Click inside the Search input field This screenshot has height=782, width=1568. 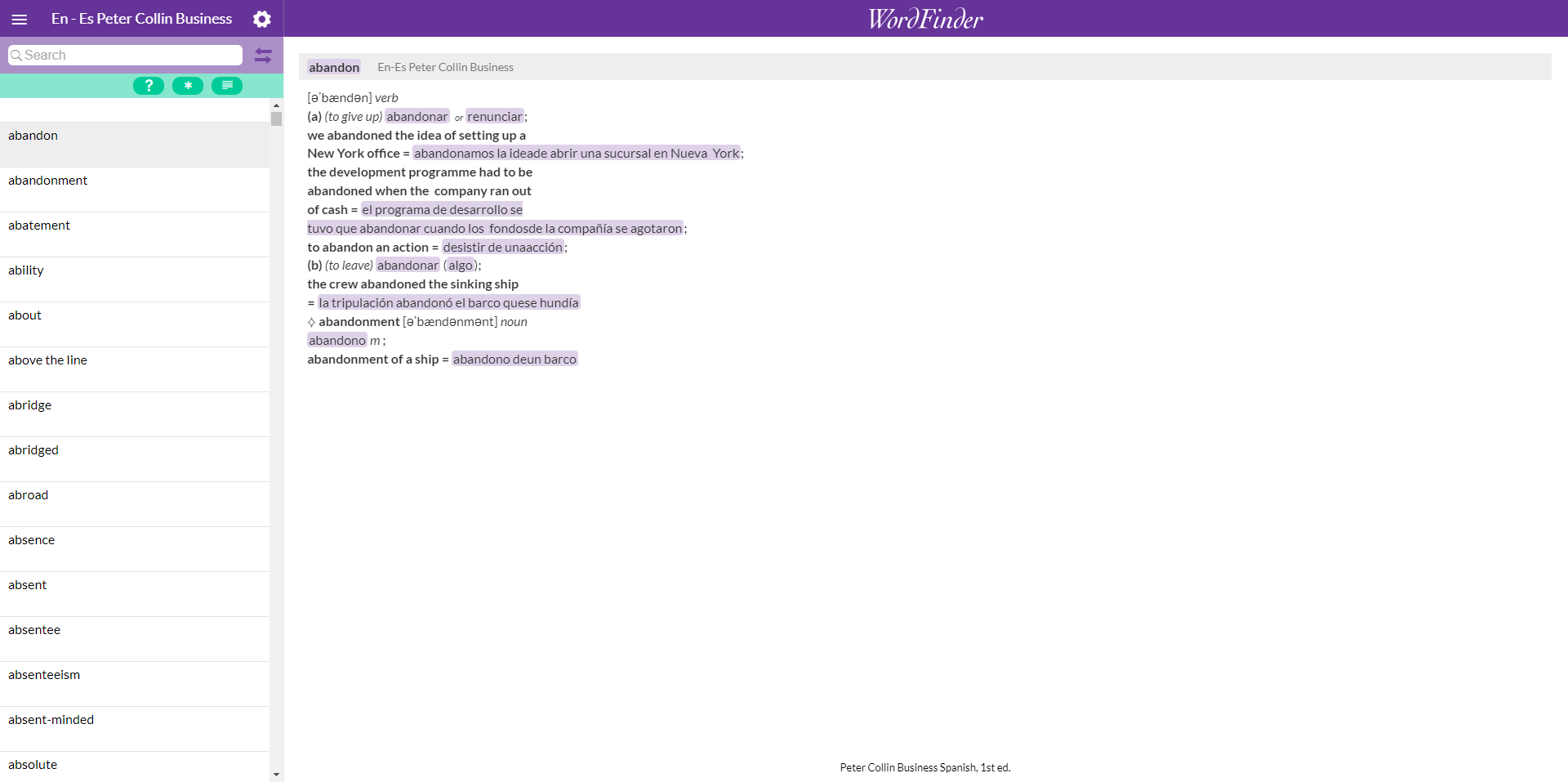(x=122, y=55)
